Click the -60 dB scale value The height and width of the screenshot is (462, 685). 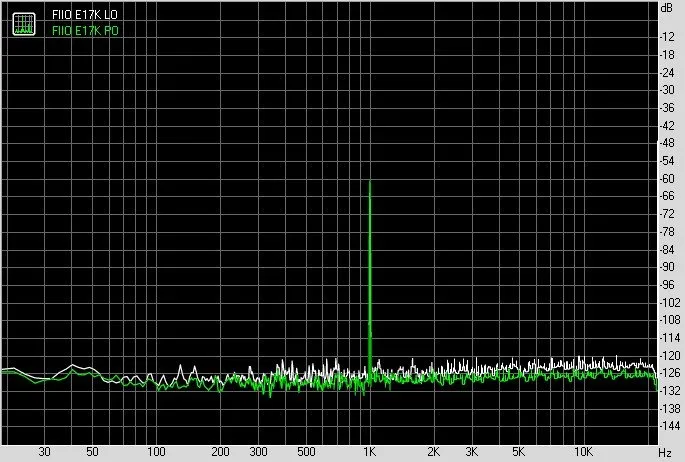pyautogui.click(x=667, y=179)
